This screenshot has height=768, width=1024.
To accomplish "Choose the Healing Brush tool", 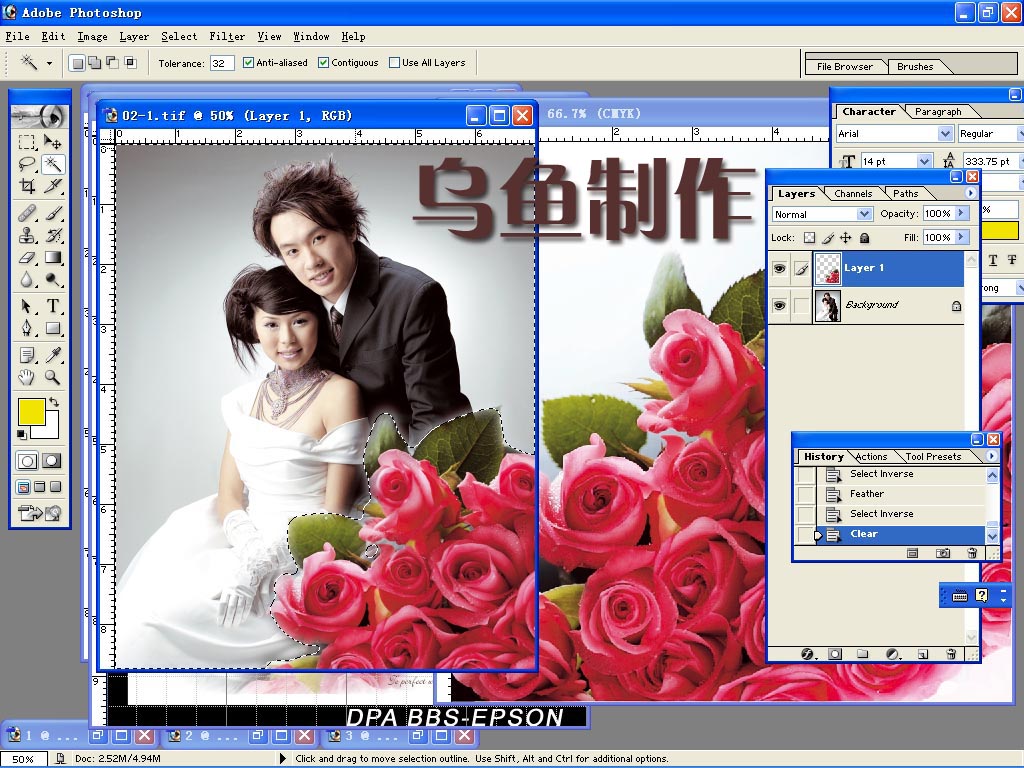I will point(27,214).
